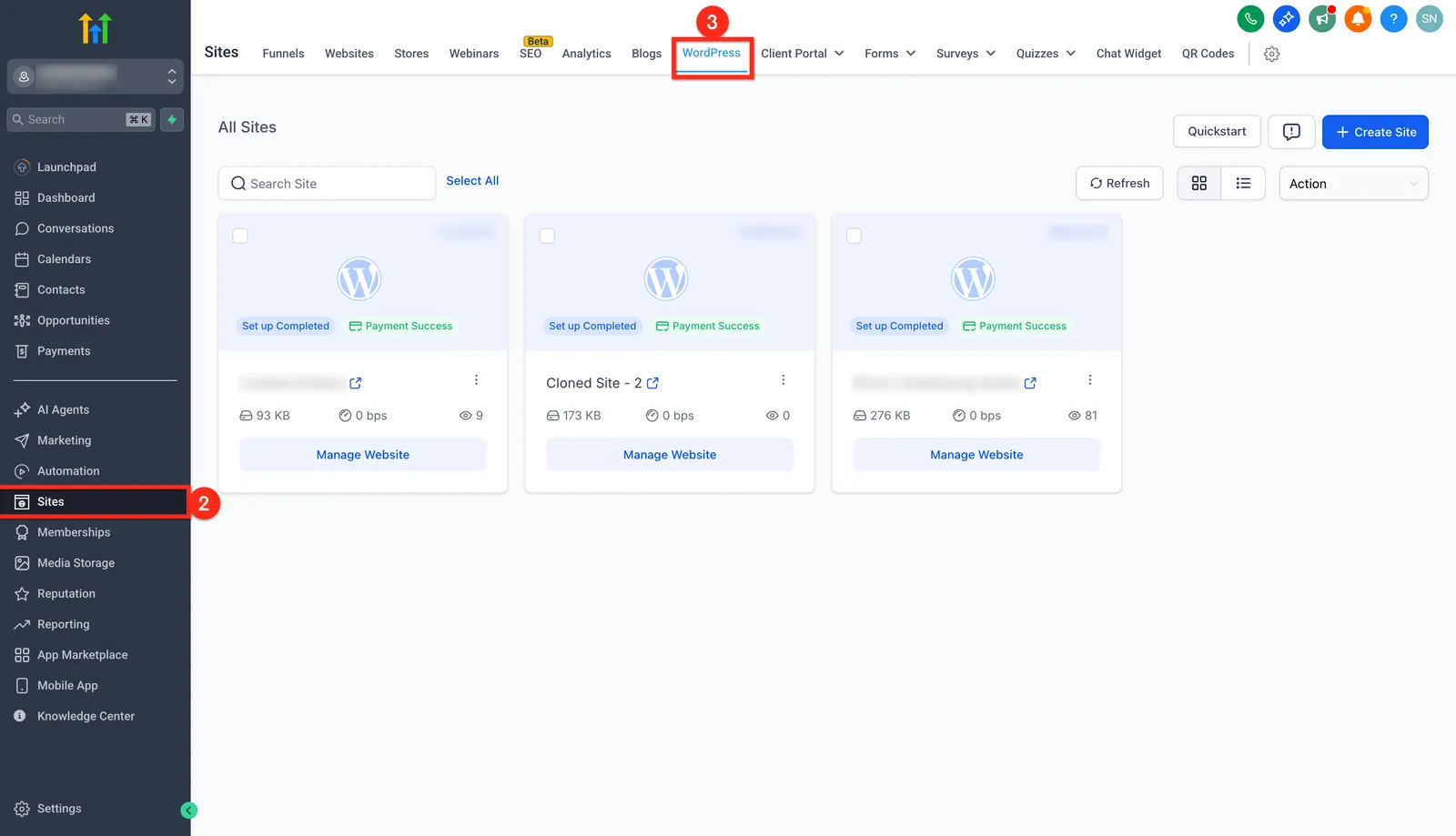Select the checkbox on the 93 KB site card
Image resolution: width=1456 pixels, height=836 pixels.
[240, 236]
